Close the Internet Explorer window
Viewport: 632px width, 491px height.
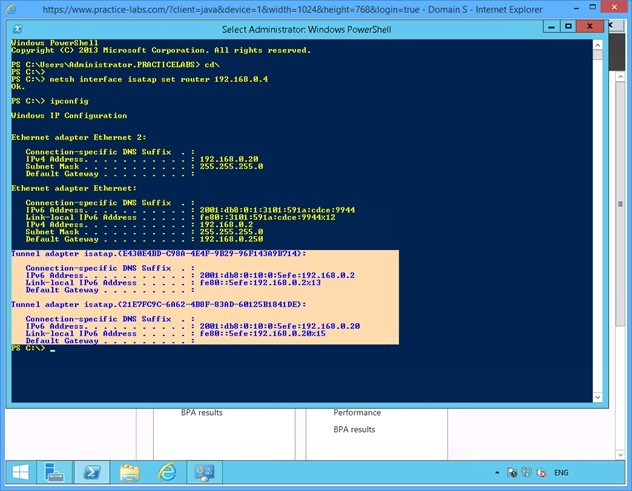(x=614, y=7)
